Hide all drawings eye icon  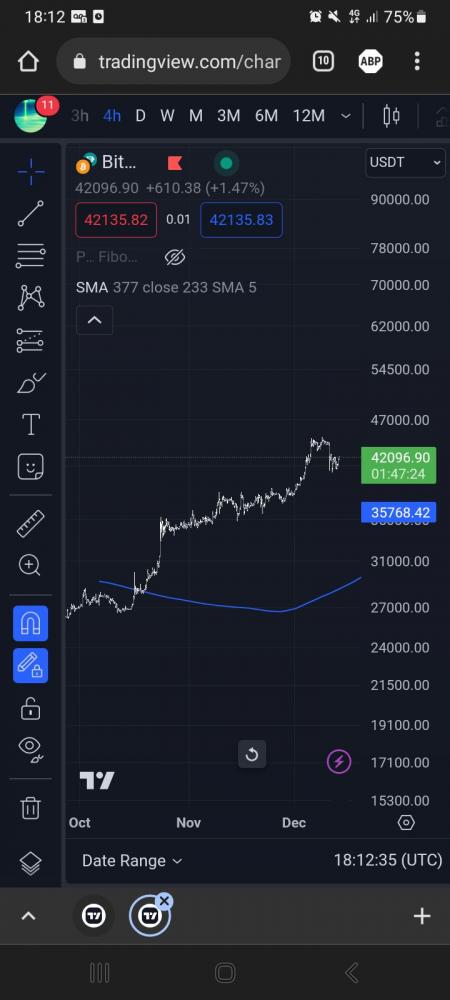pos(31,749)
